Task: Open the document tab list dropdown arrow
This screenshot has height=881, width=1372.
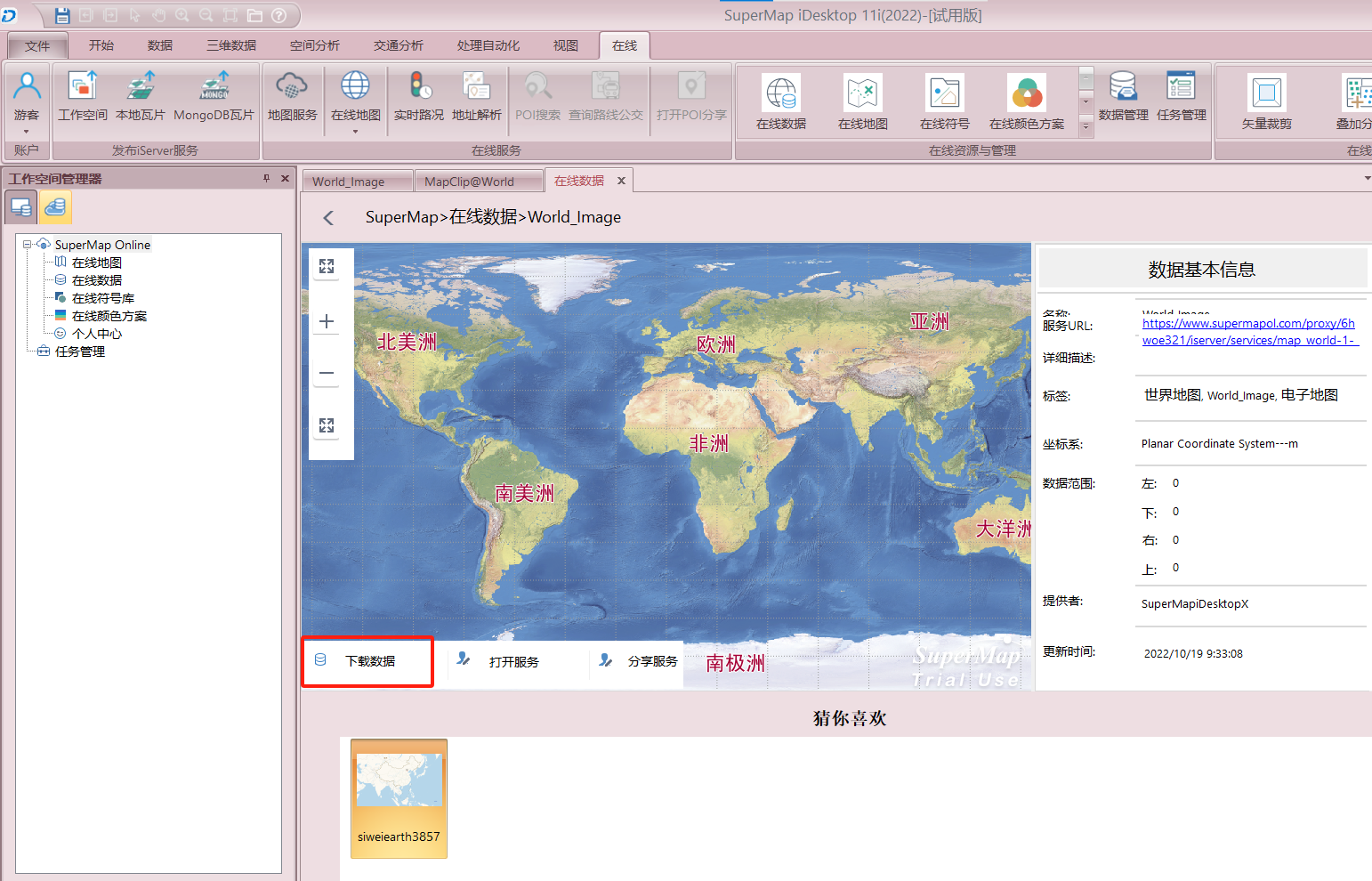Action: tap(1367, 178)
